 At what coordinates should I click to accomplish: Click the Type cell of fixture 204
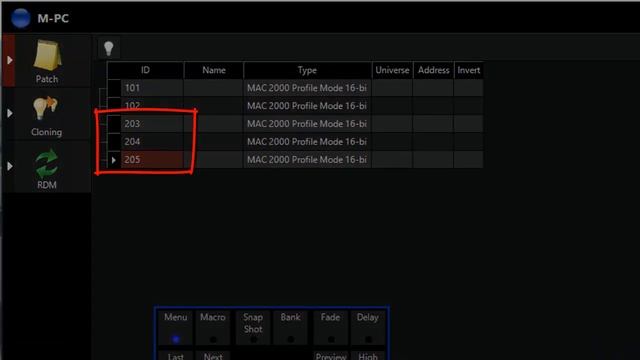pyautogui.click(x=307, y=142)
